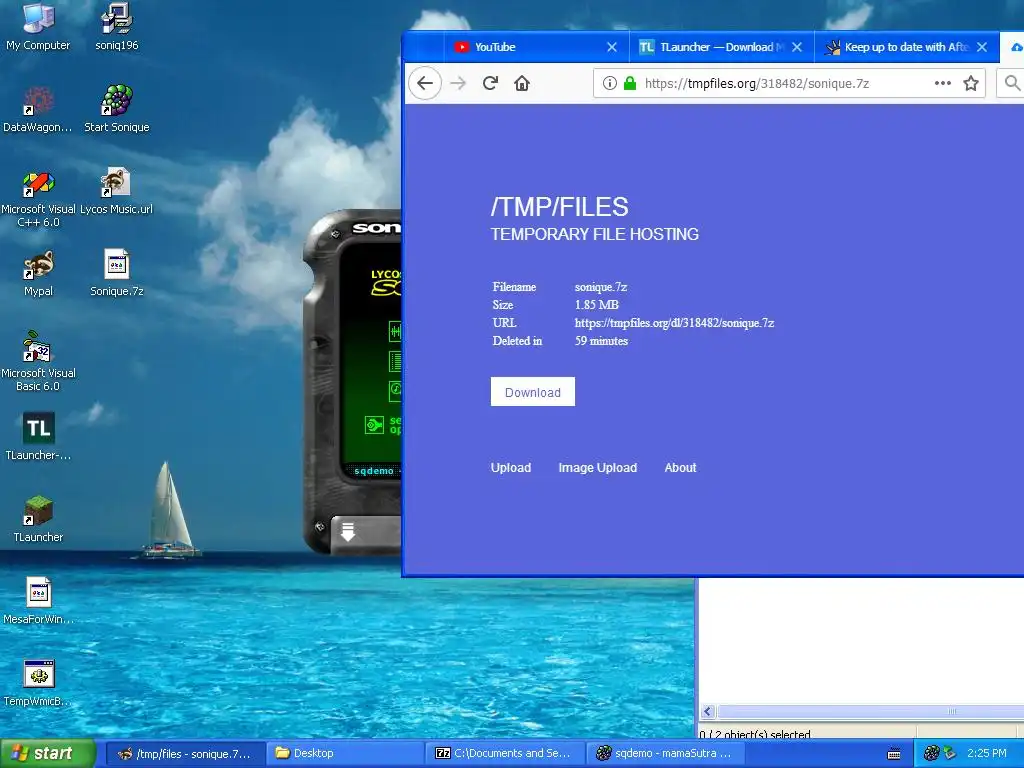Select the MesaForWin desktop file icon
Image resolution: width=1024 pixels, height=768 pixels.
coord(39,601)
